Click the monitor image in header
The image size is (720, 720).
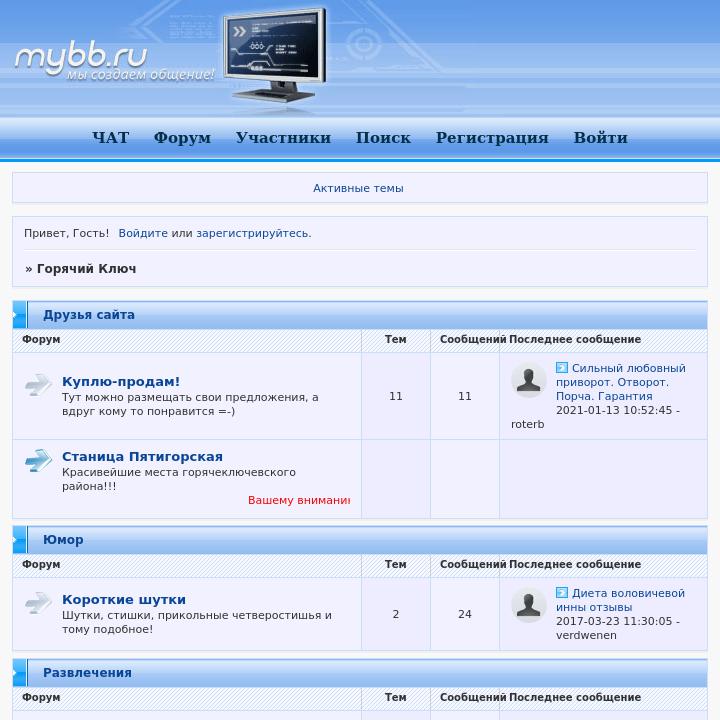[x=275, y=54]
